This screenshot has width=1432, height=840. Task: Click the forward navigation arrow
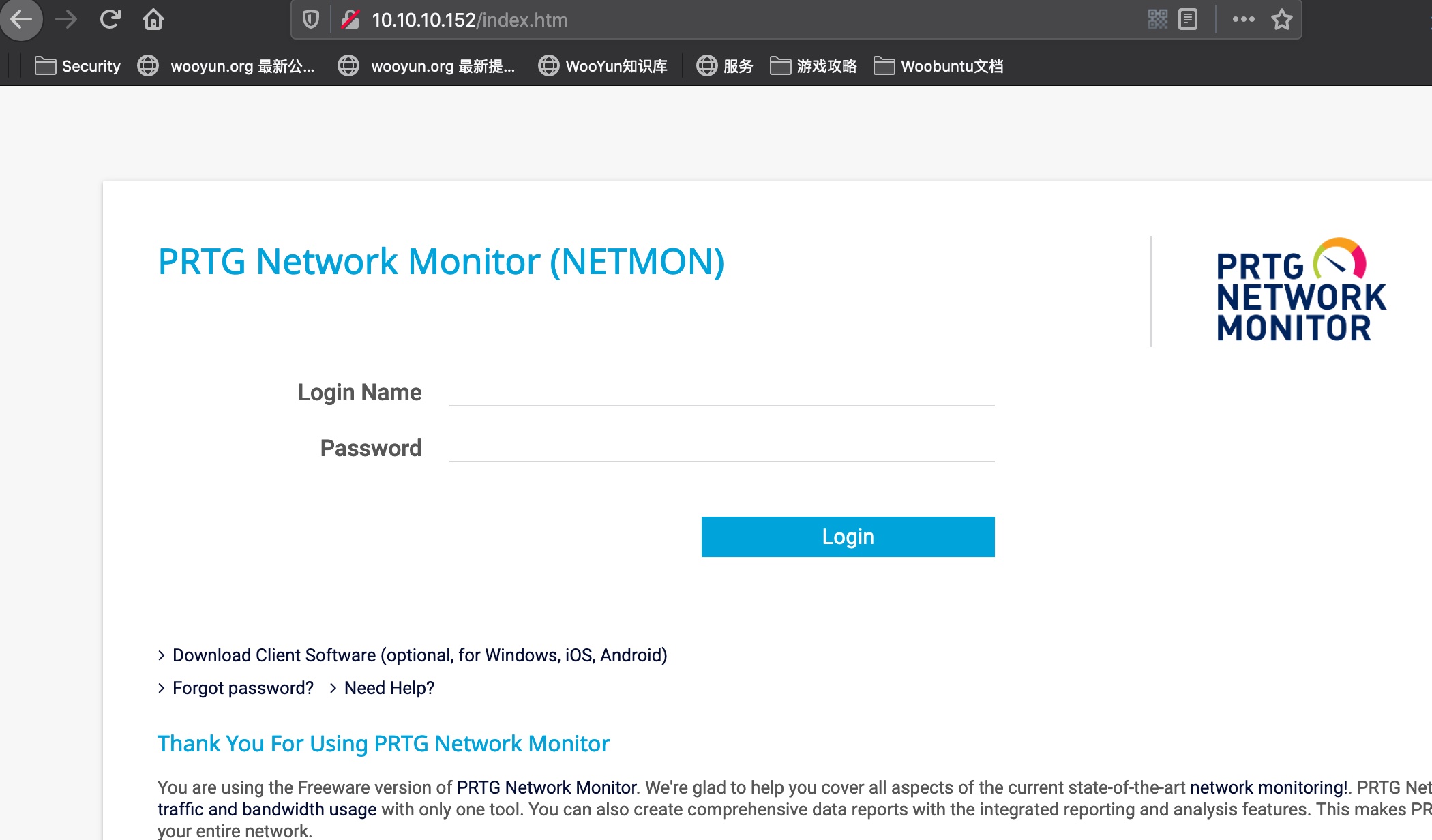tap(66, 19)
